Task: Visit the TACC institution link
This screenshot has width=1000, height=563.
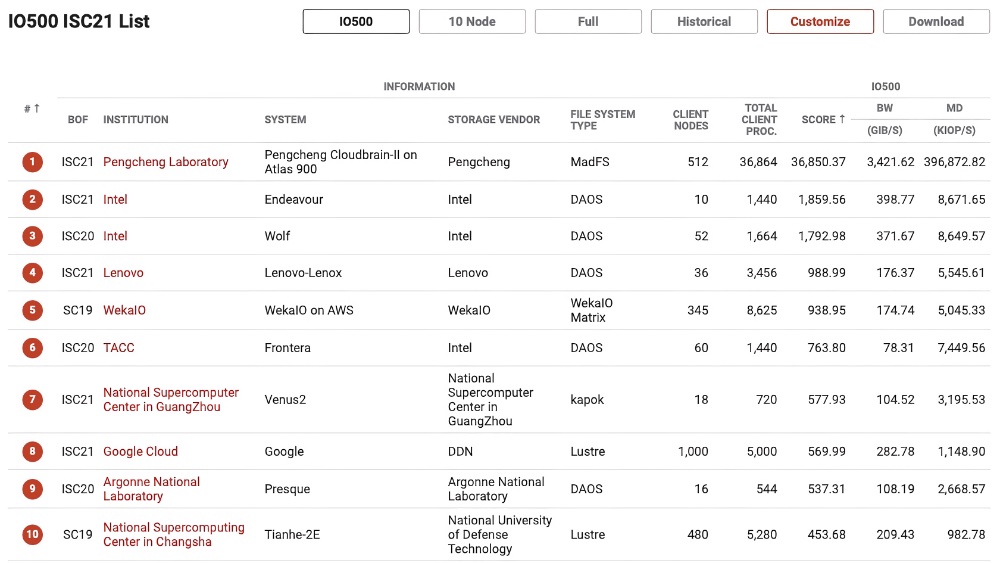Action: [118, 348]
